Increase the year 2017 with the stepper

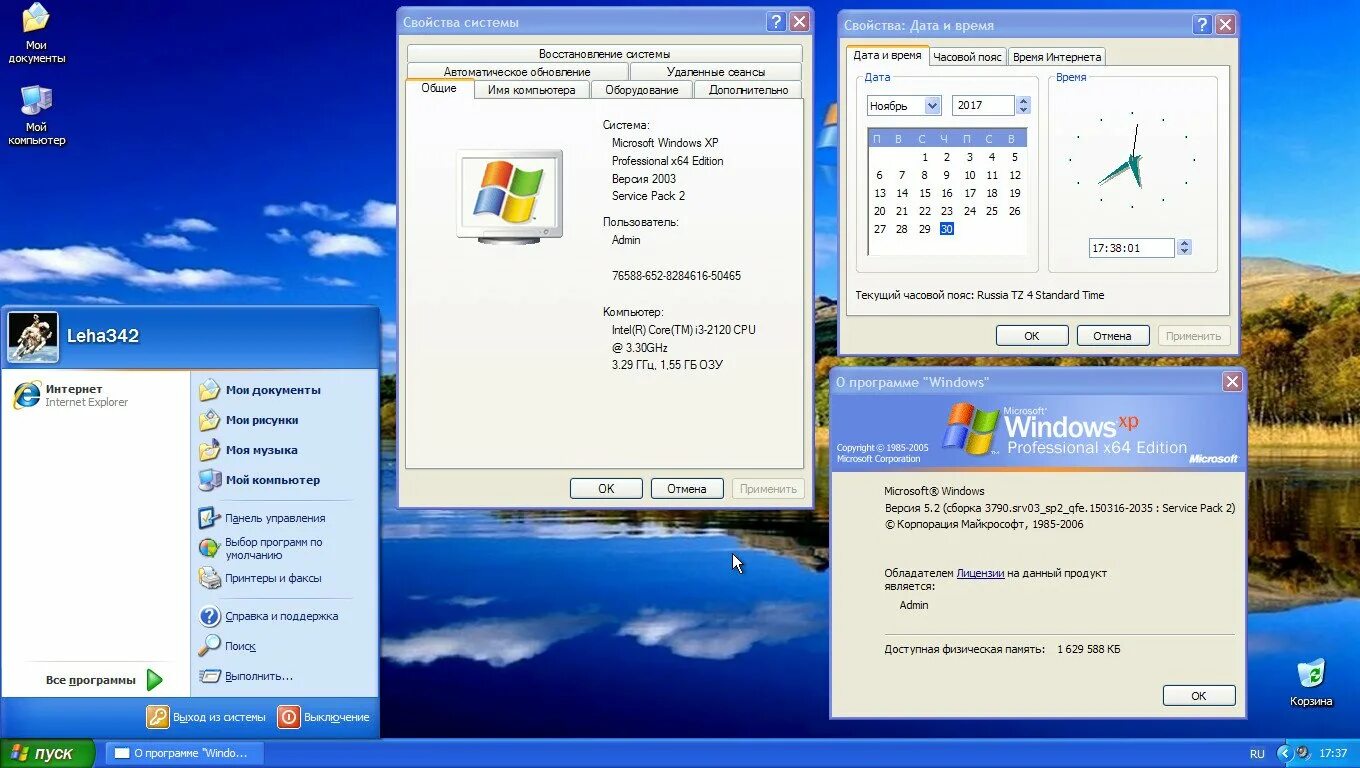coord(1022,99)
